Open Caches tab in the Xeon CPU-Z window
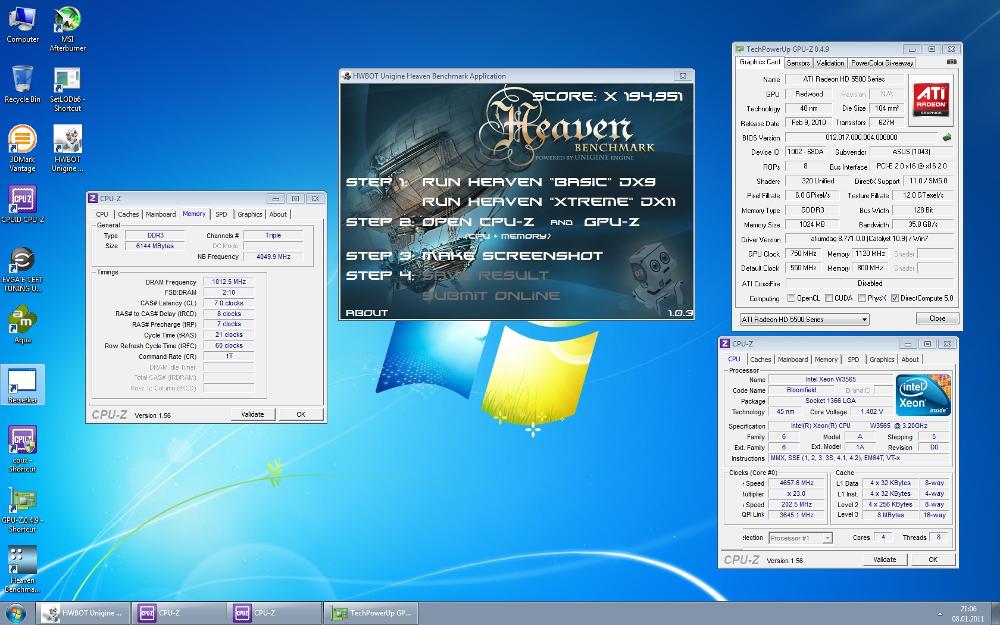This screenshot has height=625, width=1000. pos(760,360)
